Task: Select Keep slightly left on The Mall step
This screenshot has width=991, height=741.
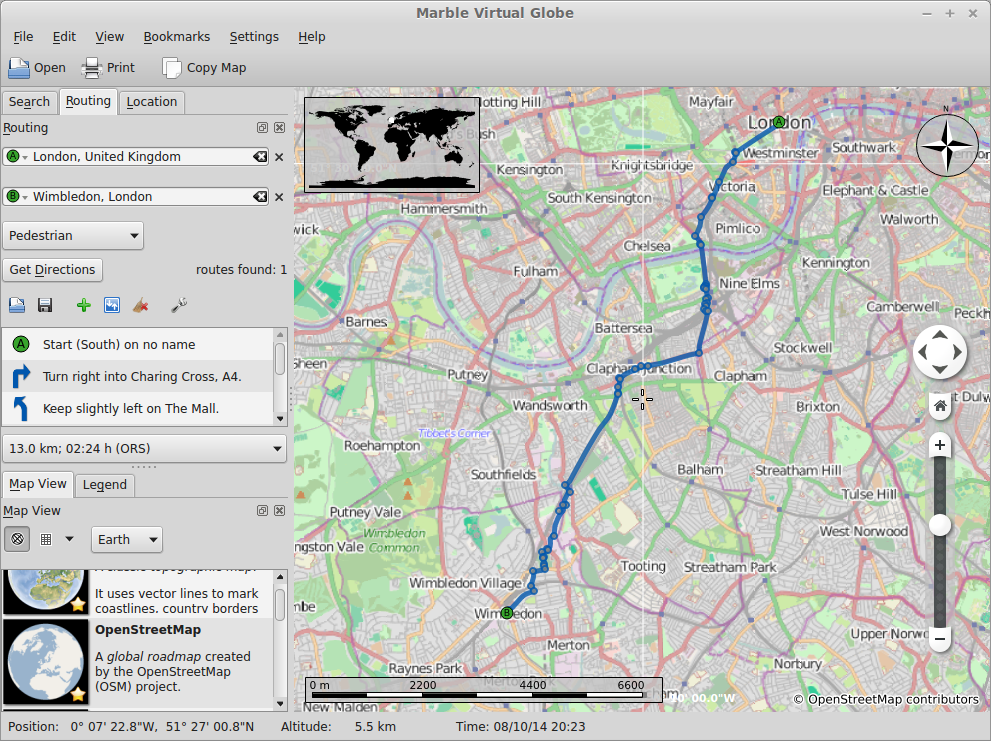Action: tap(138, 408)
